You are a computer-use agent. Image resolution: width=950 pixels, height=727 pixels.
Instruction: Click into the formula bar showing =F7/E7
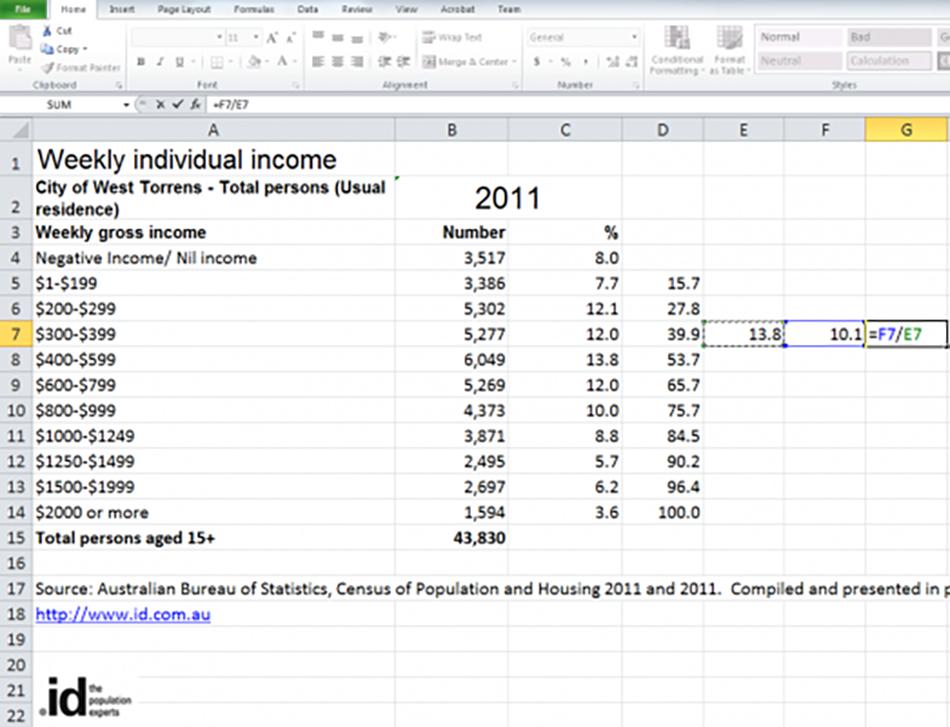pyautogui.click(x=579, y=105)
